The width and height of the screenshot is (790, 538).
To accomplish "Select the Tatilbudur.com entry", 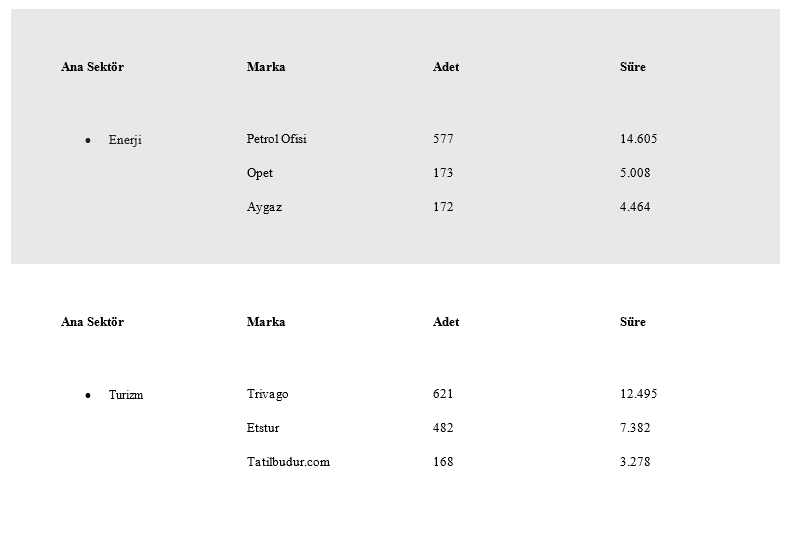I will pos(288,462).
